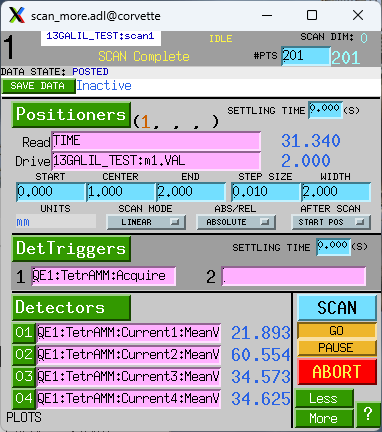Close the scan_more.adl window
Image resolution: width=382 pixels, height=432 pixels.
(358, 15)
